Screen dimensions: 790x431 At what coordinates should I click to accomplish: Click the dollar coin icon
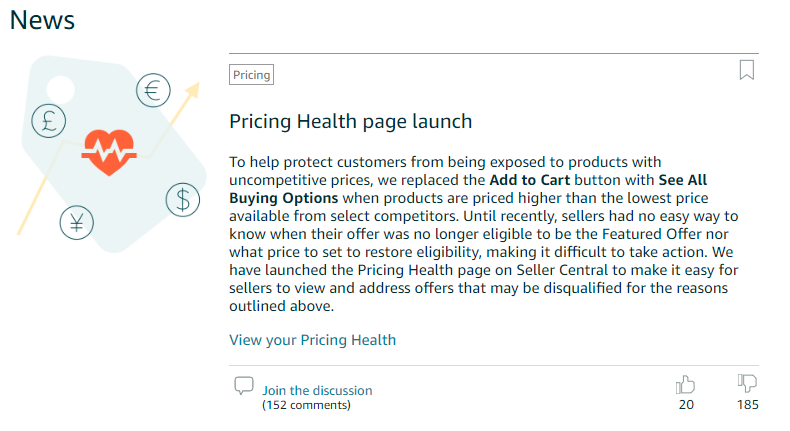click(184, 199)
